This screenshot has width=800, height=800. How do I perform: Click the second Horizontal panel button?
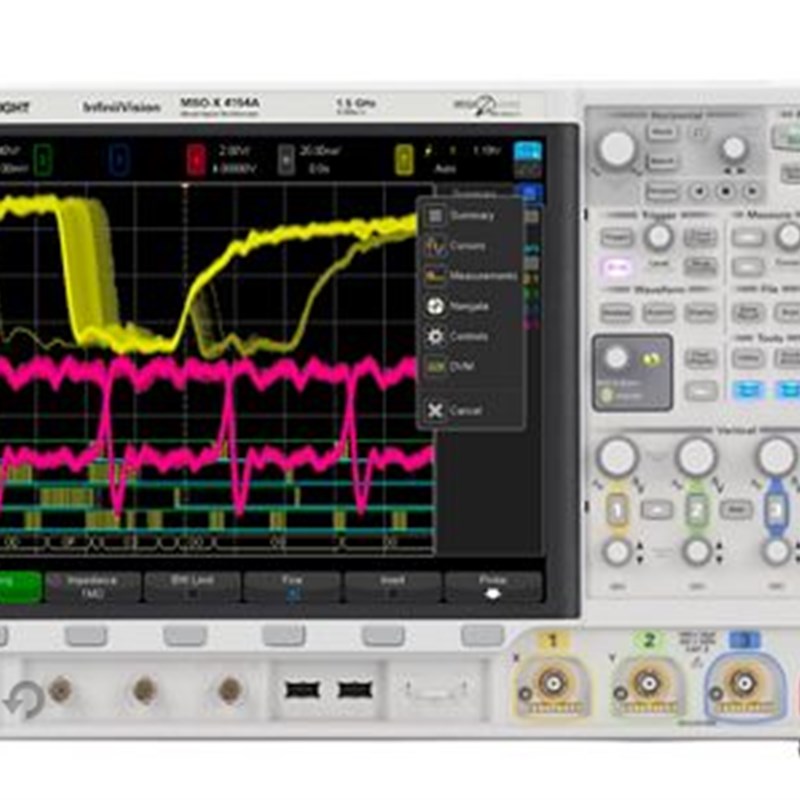click(x=662, y=161)
